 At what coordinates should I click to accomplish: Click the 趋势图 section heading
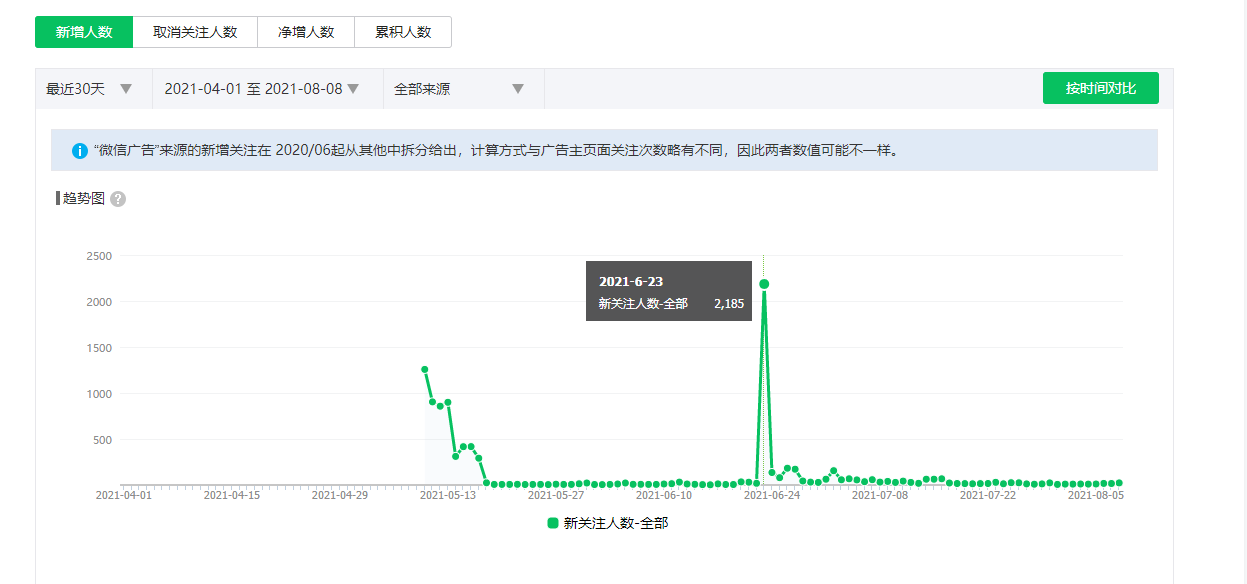[x=83, y=198]
